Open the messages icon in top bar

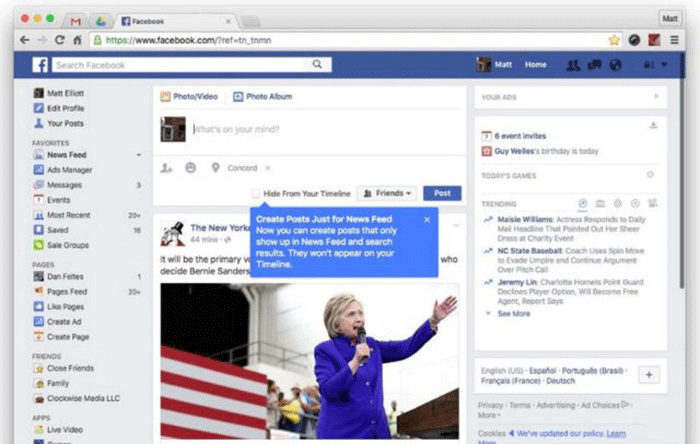click(594, 65)
